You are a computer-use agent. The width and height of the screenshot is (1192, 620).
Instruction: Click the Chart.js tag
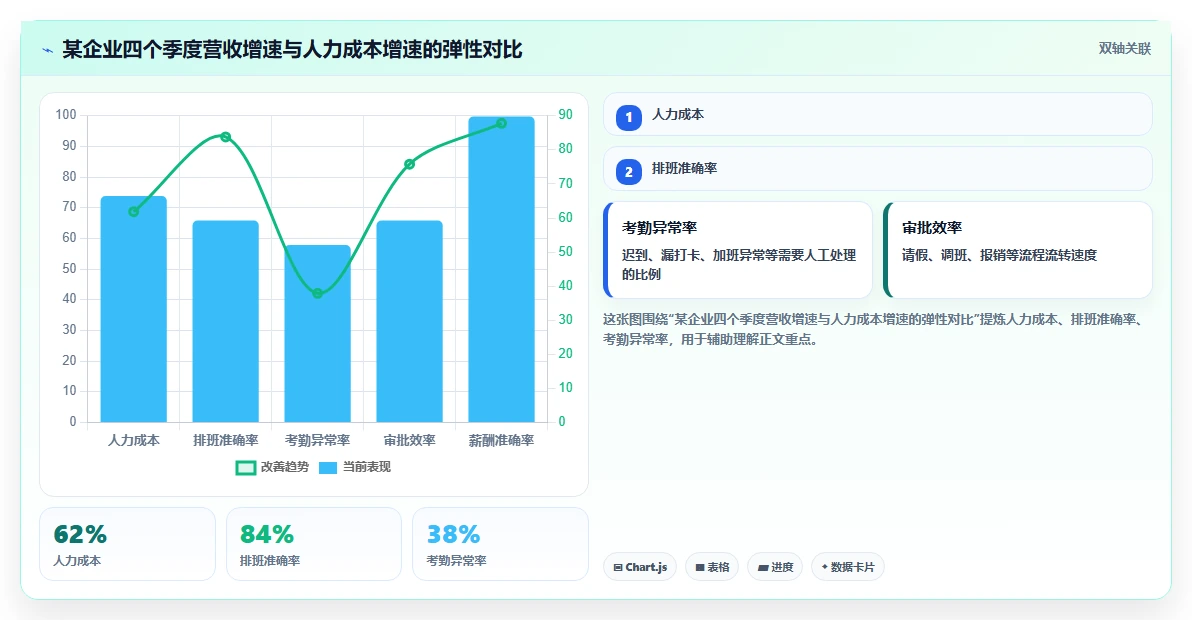click(640, 567)
